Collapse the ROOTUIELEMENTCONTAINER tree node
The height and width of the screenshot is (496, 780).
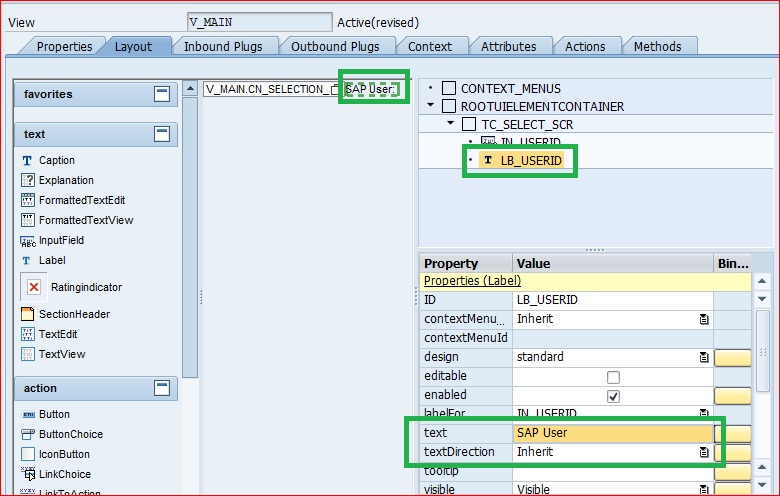click(x=431, y=105)
